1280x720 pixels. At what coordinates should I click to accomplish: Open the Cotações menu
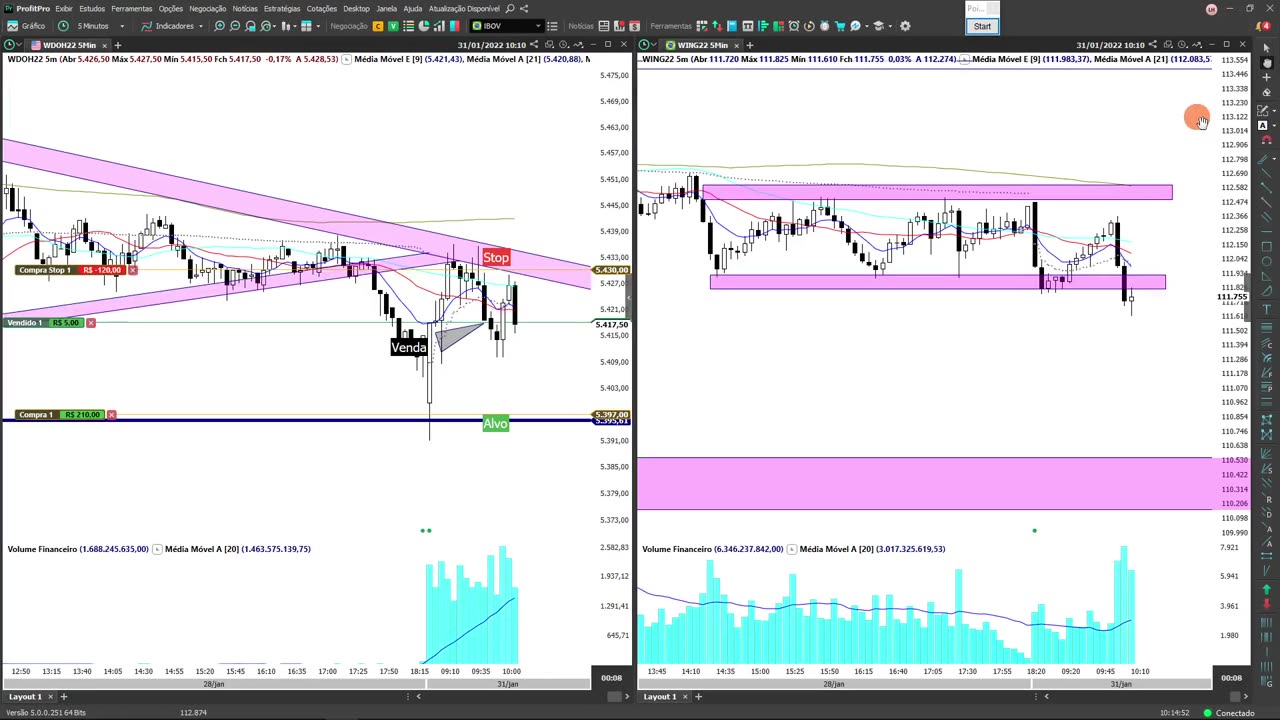[x=322, y=8]
